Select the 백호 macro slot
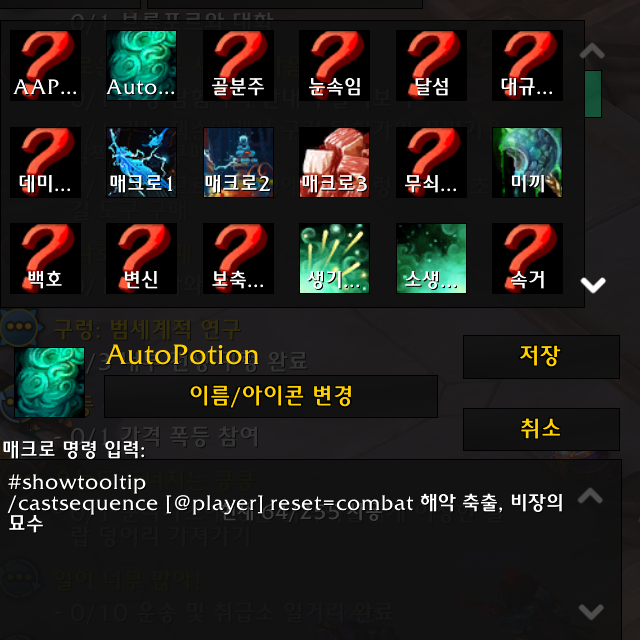Viewport: 640px width, 640px height. (x=45, y=258)
